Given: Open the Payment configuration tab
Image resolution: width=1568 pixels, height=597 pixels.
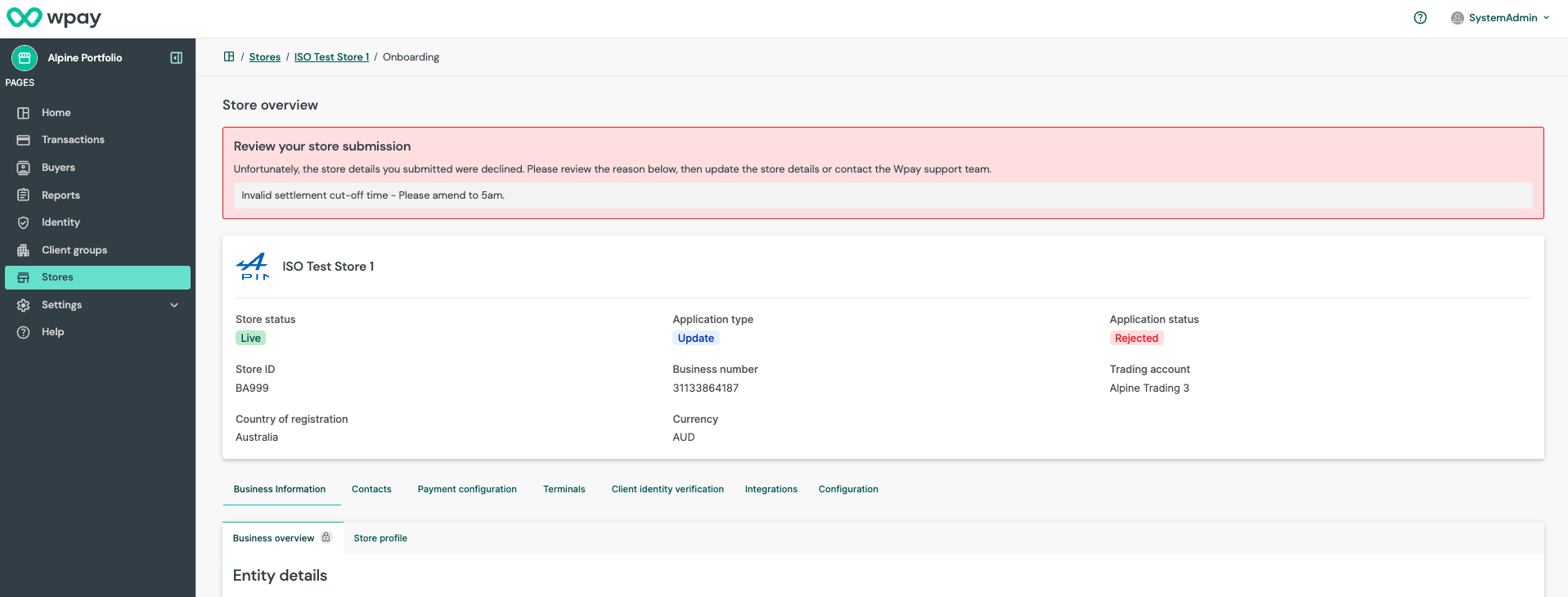Looking at the screenshot, I should 467,489.
